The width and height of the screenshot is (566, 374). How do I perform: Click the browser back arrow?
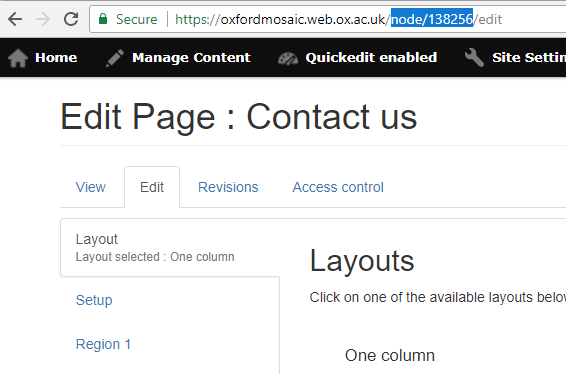click(x=15, y=19)
